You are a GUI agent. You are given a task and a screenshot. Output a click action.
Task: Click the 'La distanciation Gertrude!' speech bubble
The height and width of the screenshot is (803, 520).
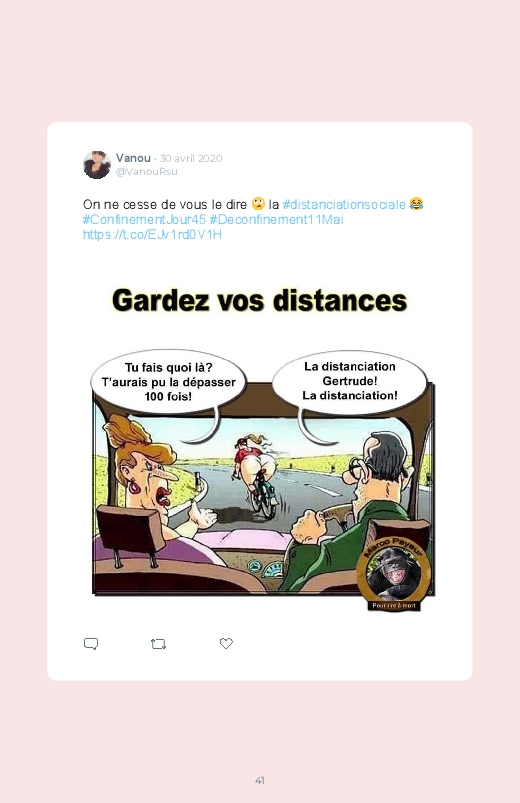coord(350,381)
